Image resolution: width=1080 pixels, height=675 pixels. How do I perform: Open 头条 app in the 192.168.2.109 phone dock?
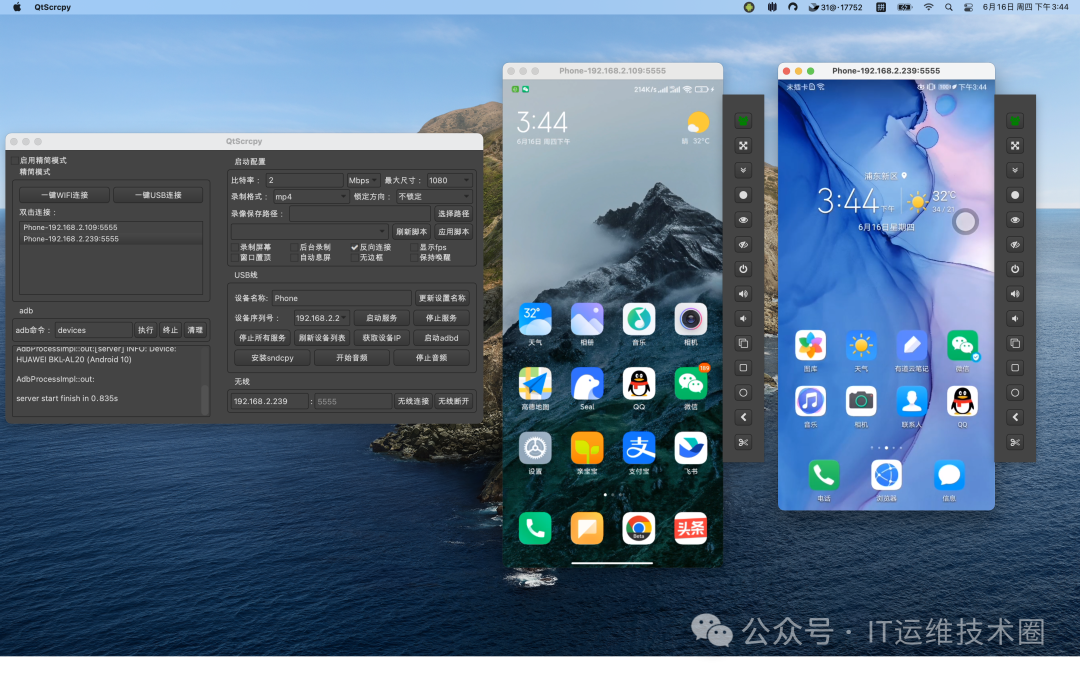point(690,528)
